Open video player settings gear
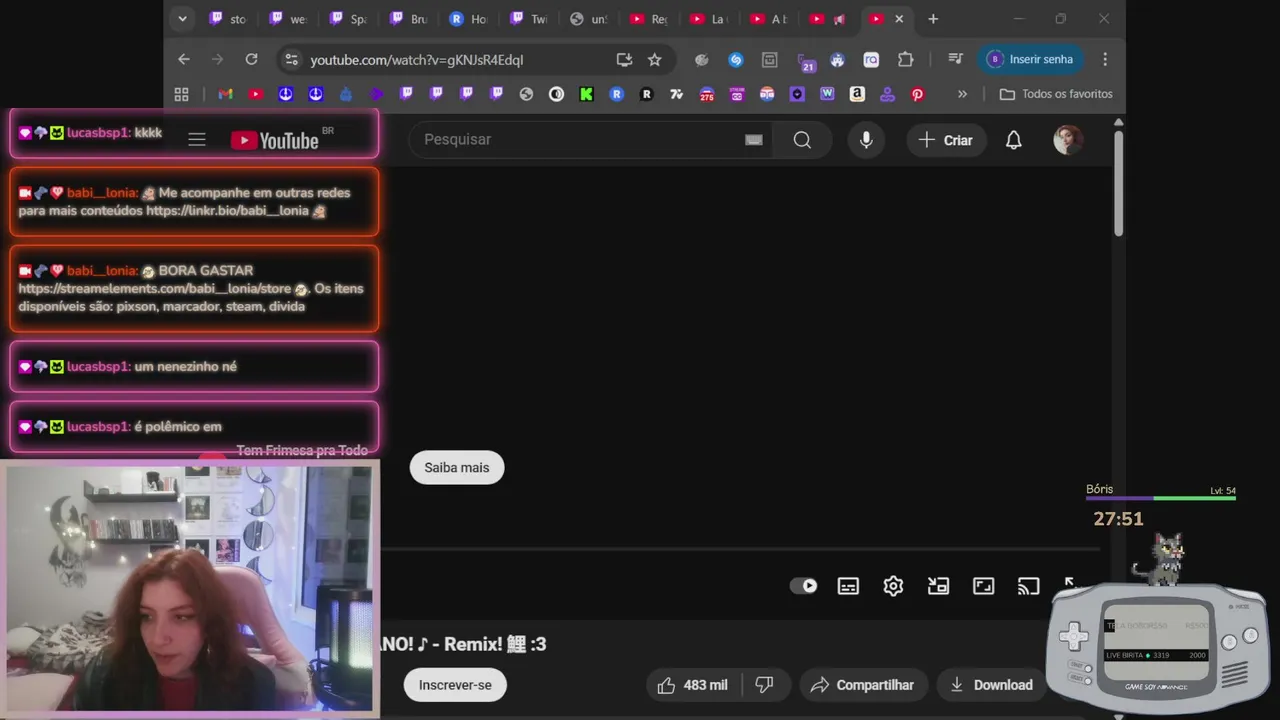 (x=893, y=586)
